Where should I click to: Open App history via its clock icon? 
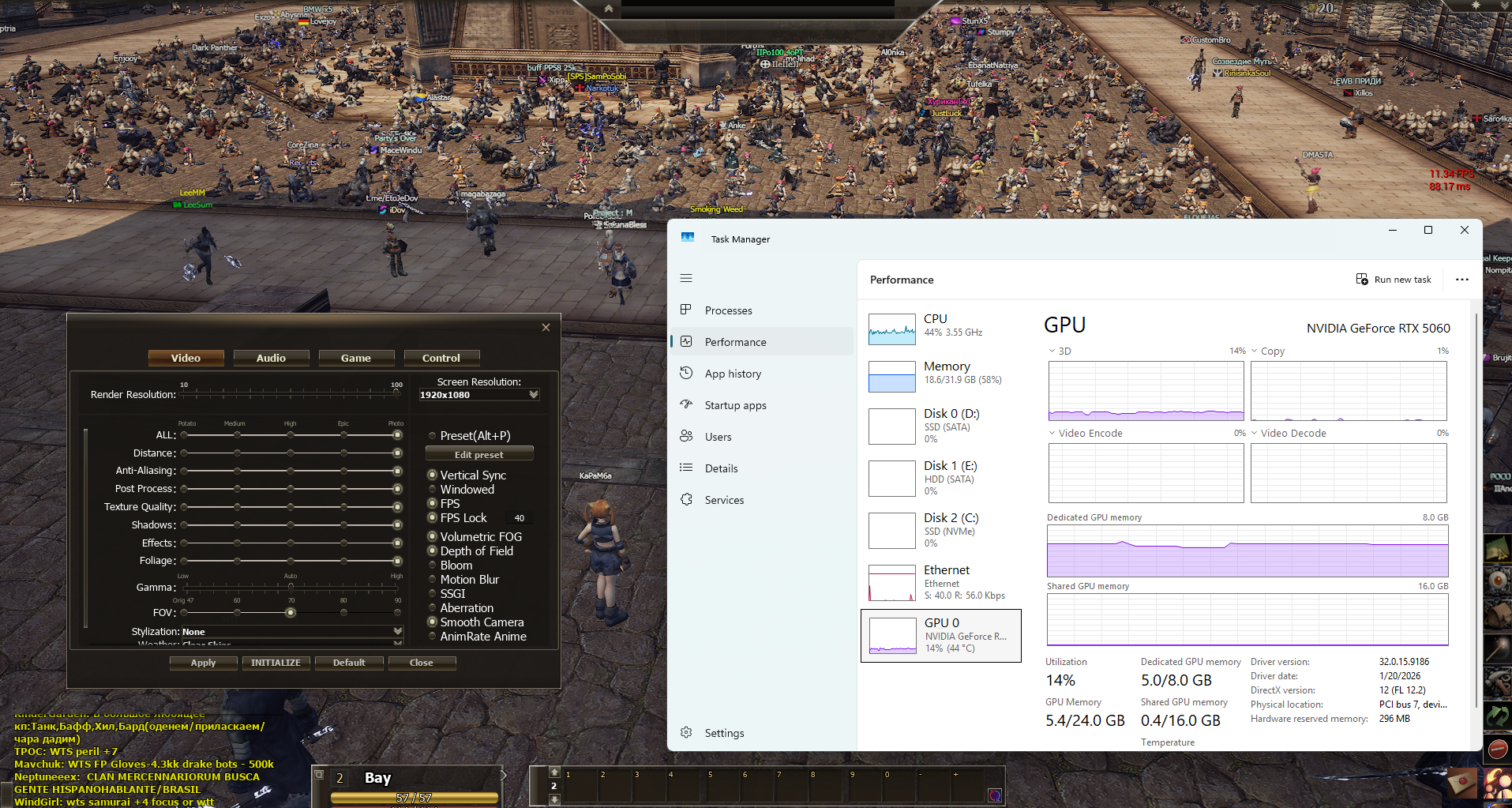tap(686, 373)
